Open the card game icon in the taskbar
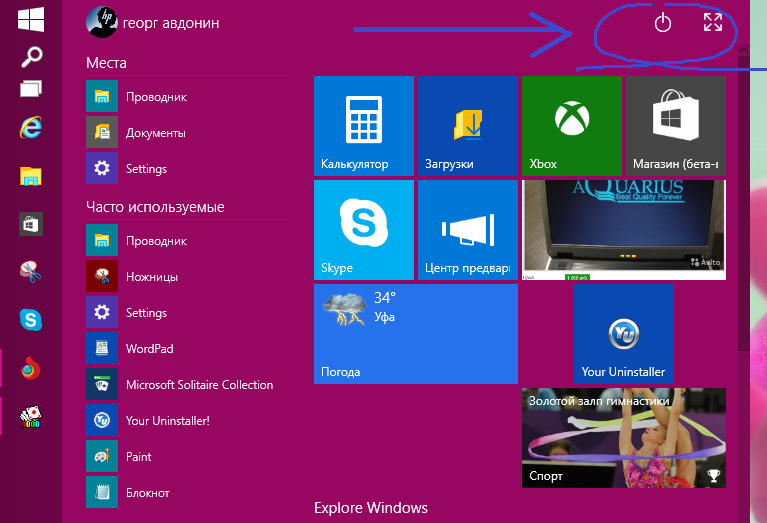The image size is (767, 523). 31,416
